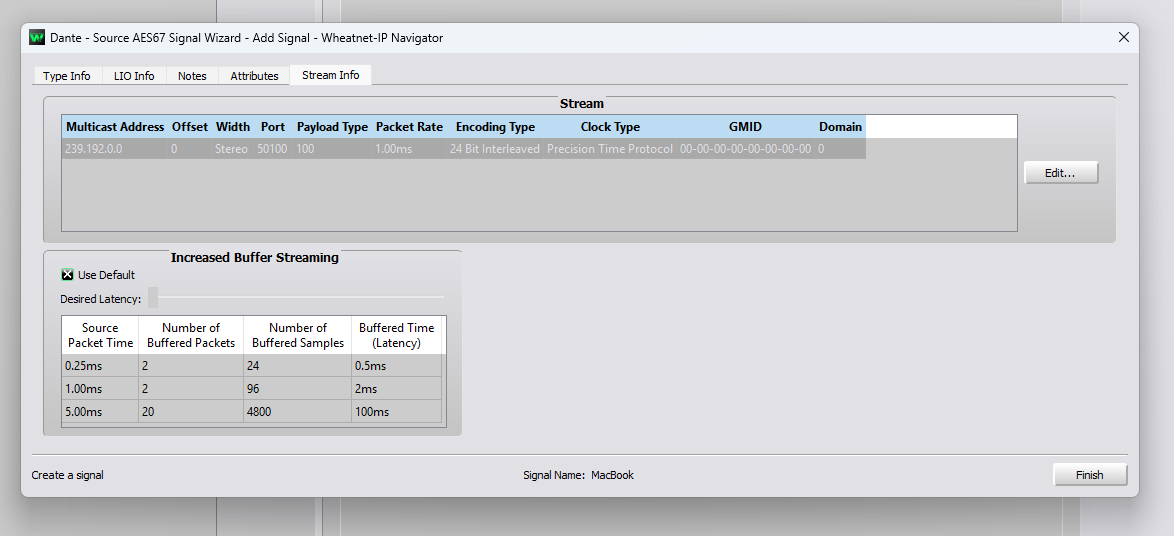The image size is (1174, 536).
Task: Click the 50100 port value
Action: tap(273, 149)
